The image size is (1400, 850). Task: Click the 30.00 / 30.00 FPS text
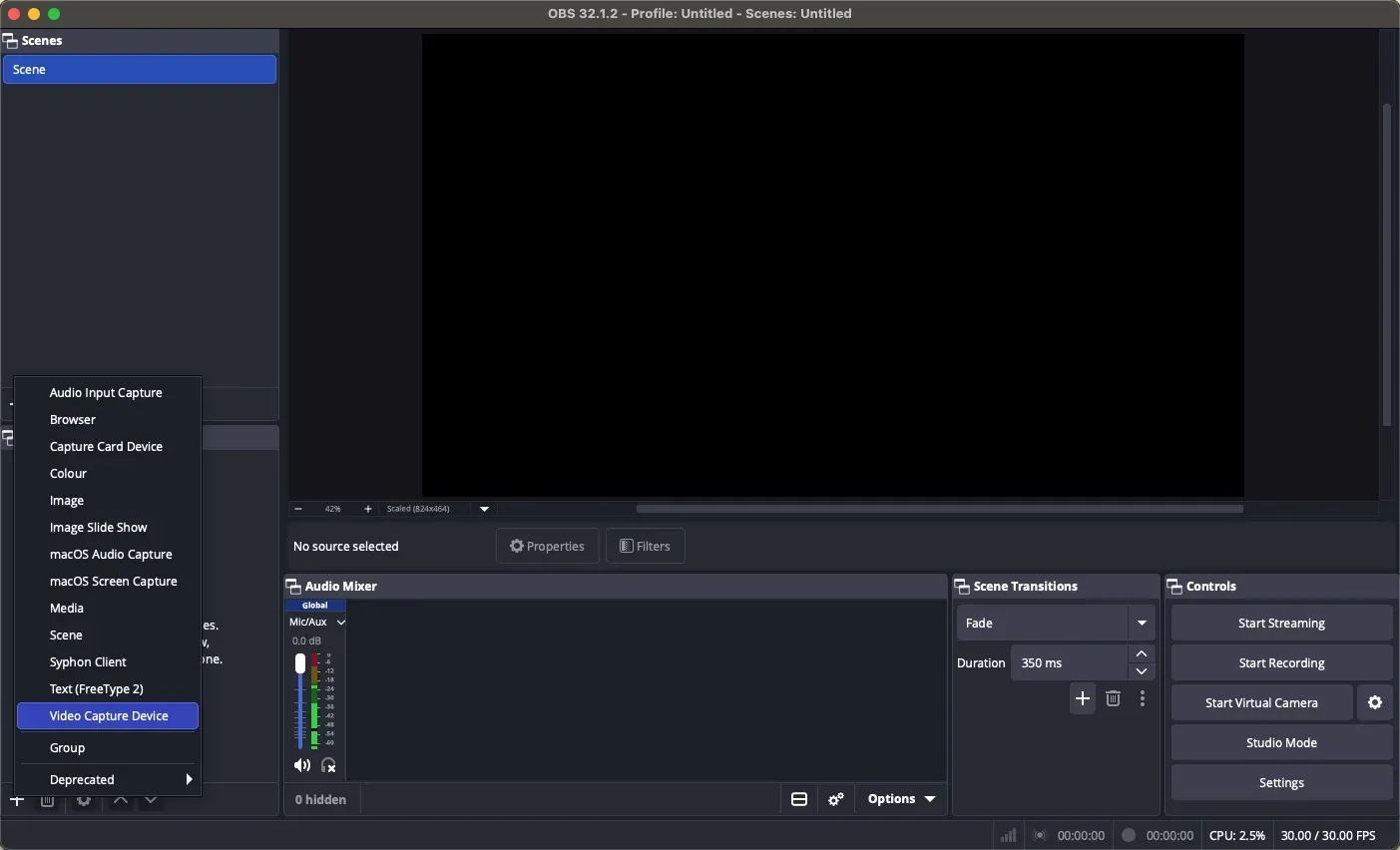(1328, 836)
